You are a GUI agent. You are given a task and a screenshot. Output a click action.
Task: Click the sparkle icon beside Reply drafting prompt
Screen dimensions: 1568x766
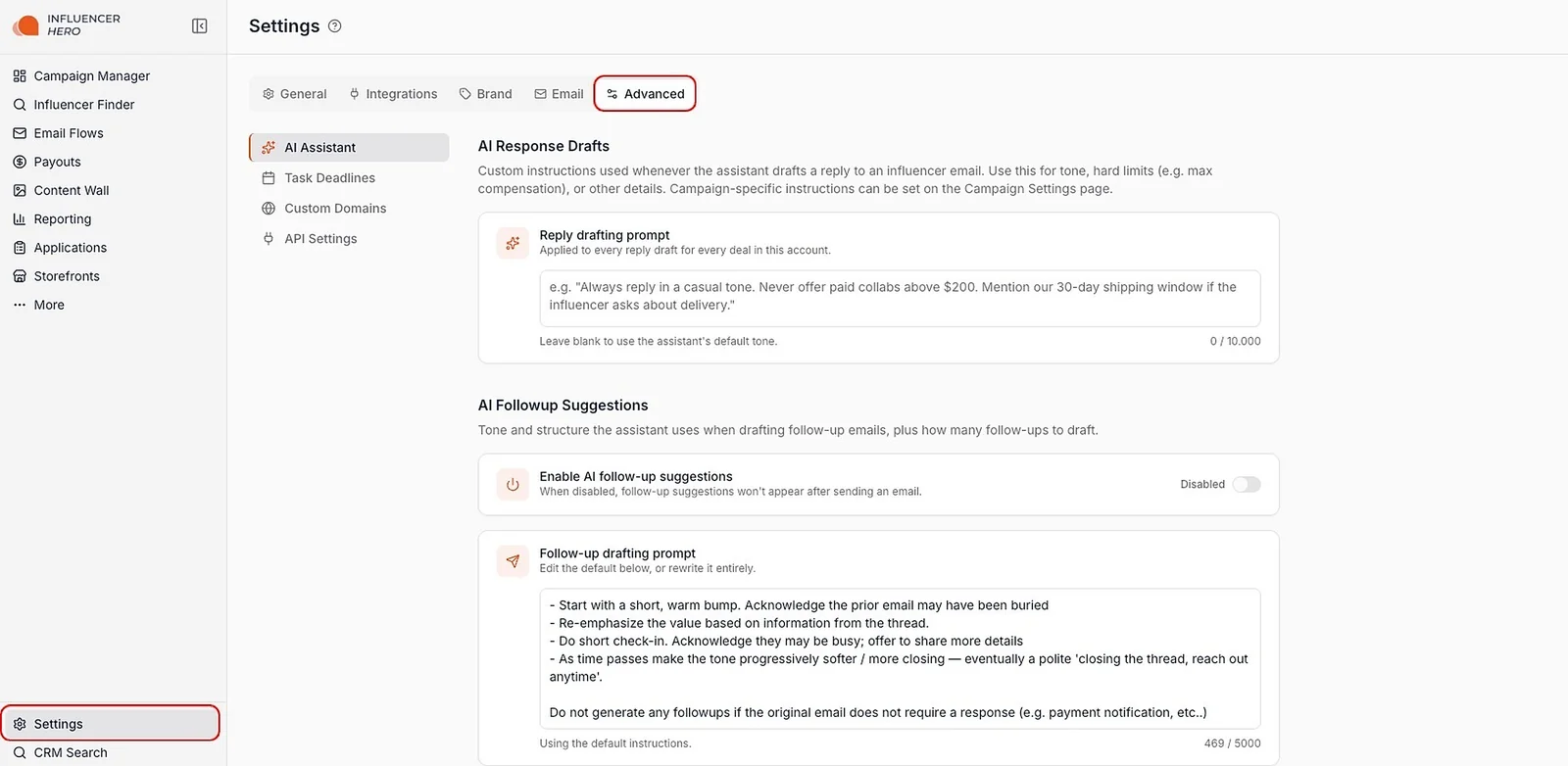click(513, 243)
